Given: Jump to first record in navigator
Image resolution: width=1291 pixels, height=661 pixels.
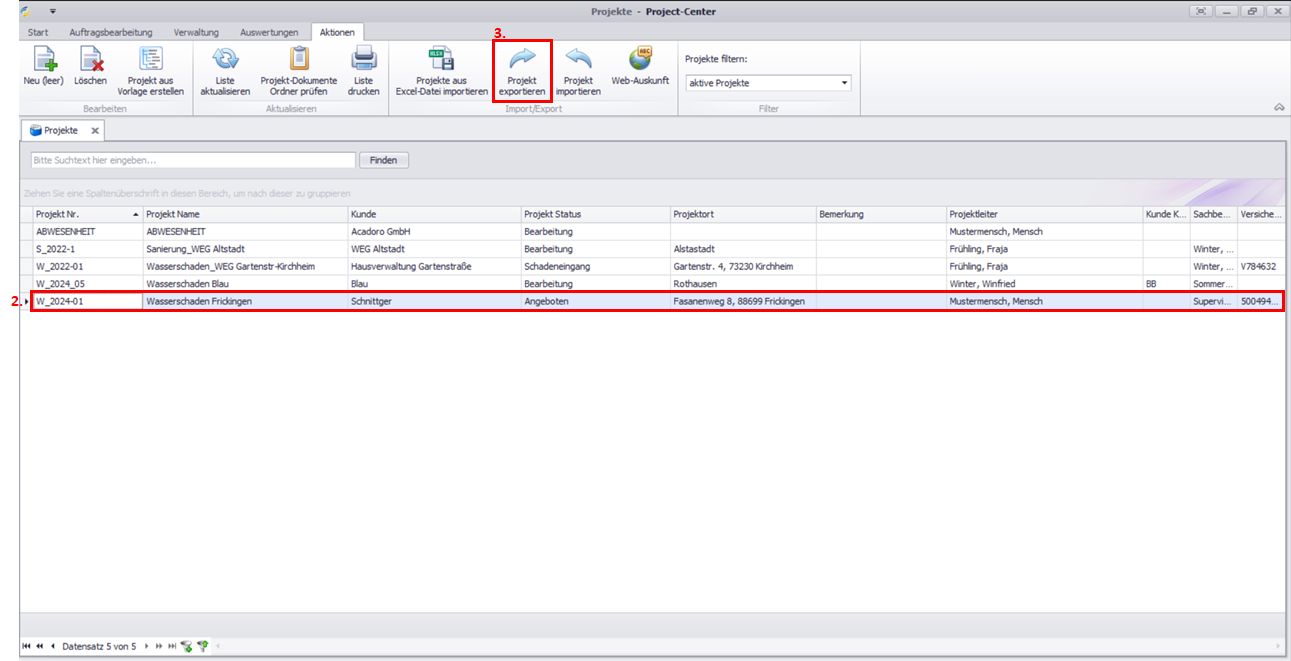Looking at the screenshot, I should pos(26,647).
